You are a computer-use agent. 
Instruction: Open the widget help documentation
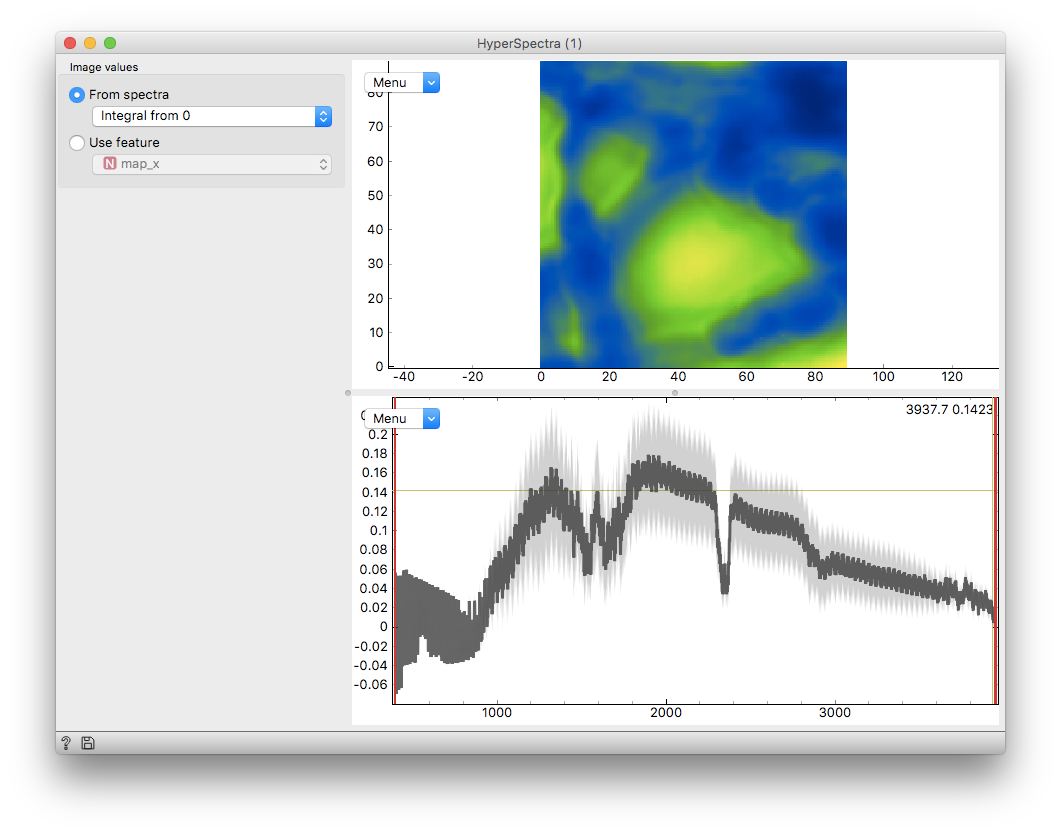(x=66, y=743)
